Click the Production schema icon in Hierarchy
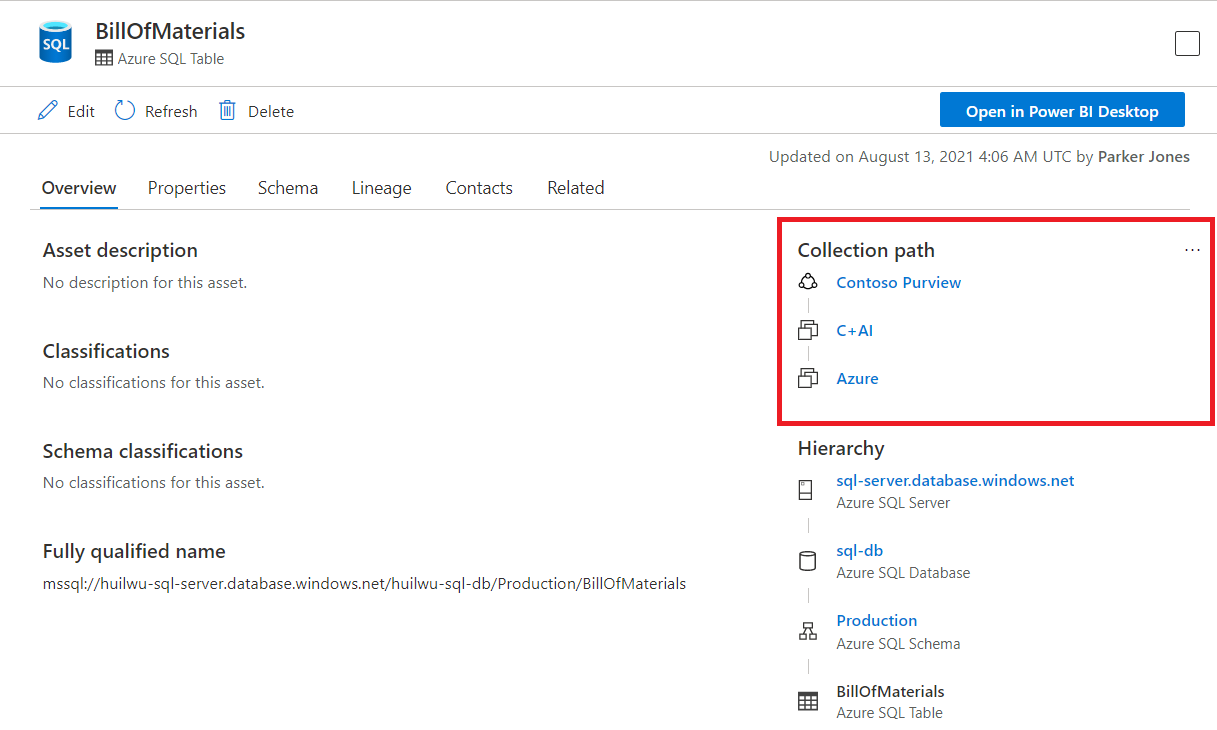 808,630
